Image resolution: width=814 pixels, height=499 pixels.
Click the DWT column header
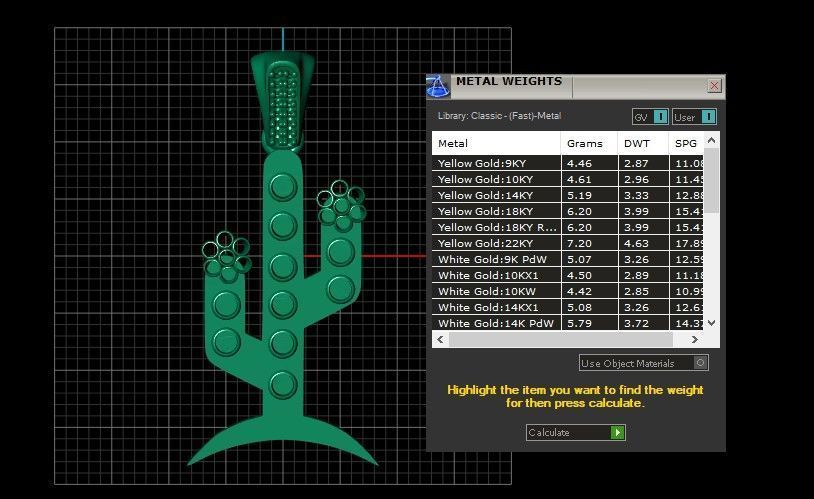click(x=643, y=143)
